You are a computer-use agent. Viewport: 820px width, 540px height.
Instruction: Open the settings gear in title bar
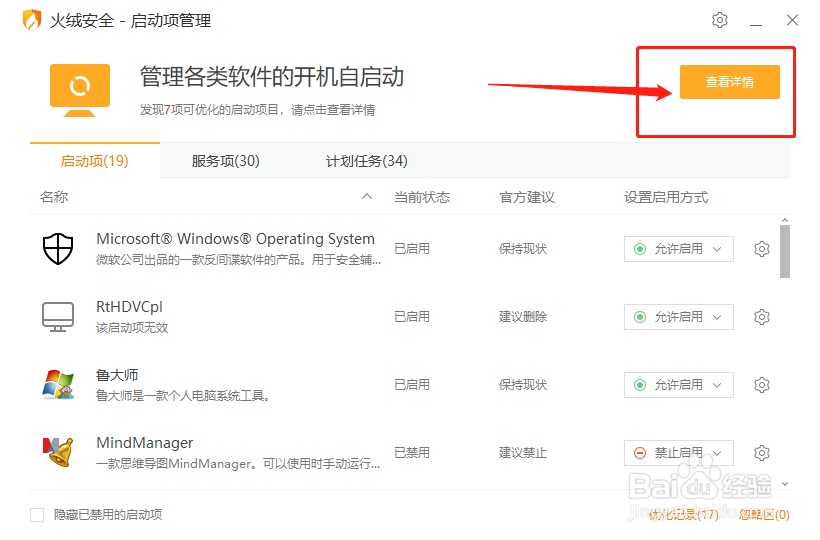pyautogui.click(x=720, y=20)
